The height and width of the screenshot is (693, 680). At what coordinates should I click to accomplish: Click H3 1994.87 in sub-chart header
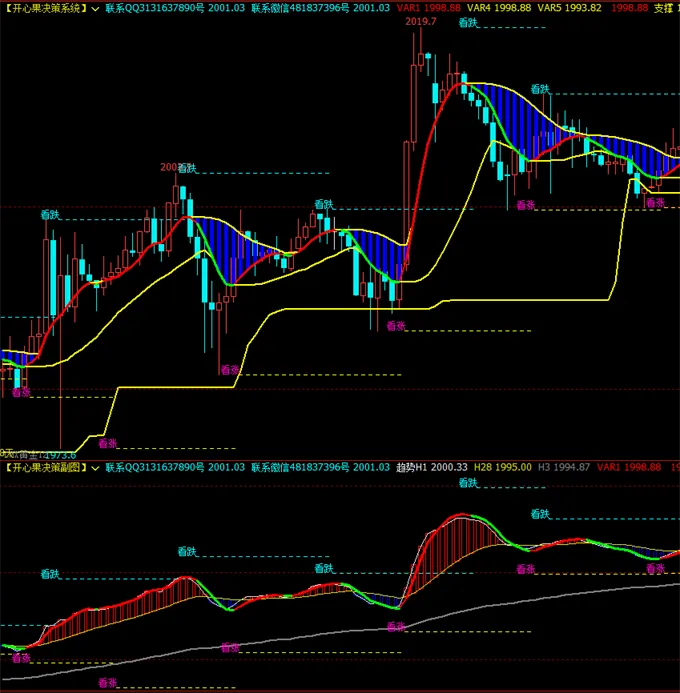[x=564, y=467]
